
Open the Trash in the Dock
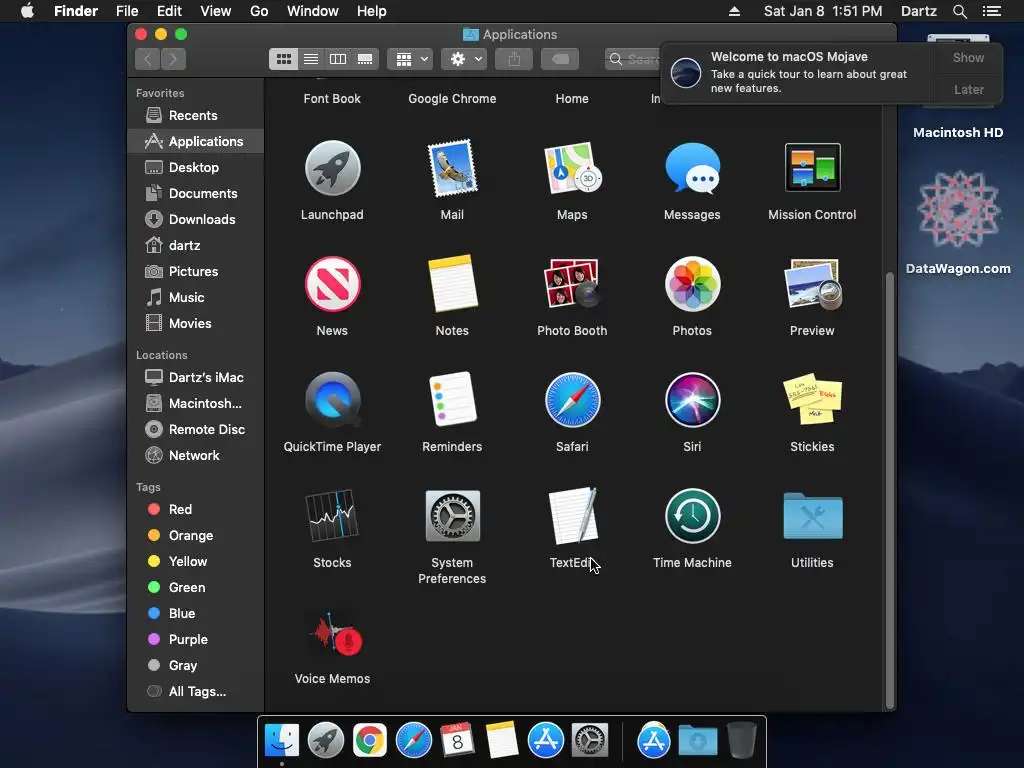(741, 741)
